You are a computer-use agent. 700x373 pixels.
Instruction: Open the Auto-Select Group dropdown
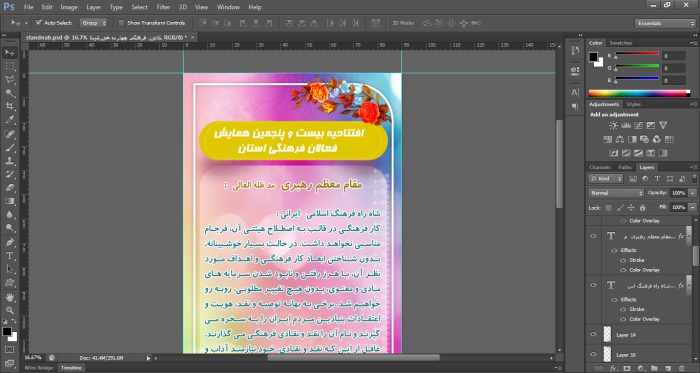(x=93, y=23)
